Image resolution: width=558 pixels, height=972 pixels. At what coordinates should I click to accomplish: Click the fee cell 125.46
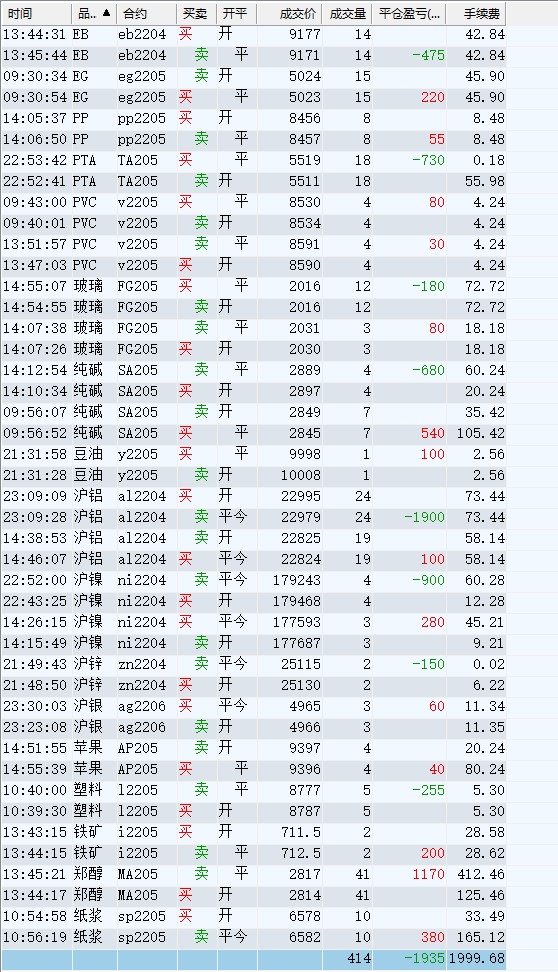481,896
